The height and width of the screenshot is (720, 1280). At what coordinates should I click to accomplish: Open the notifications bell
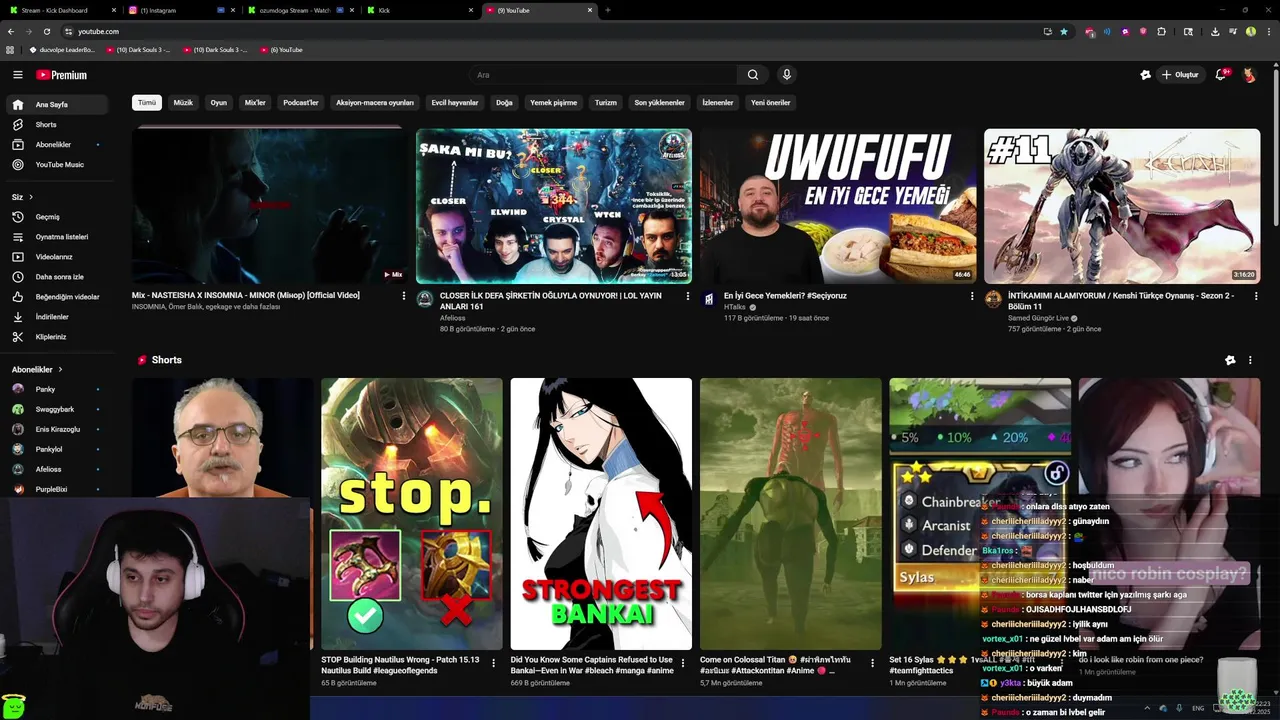pyautogui.click(x=1221, y=75)
